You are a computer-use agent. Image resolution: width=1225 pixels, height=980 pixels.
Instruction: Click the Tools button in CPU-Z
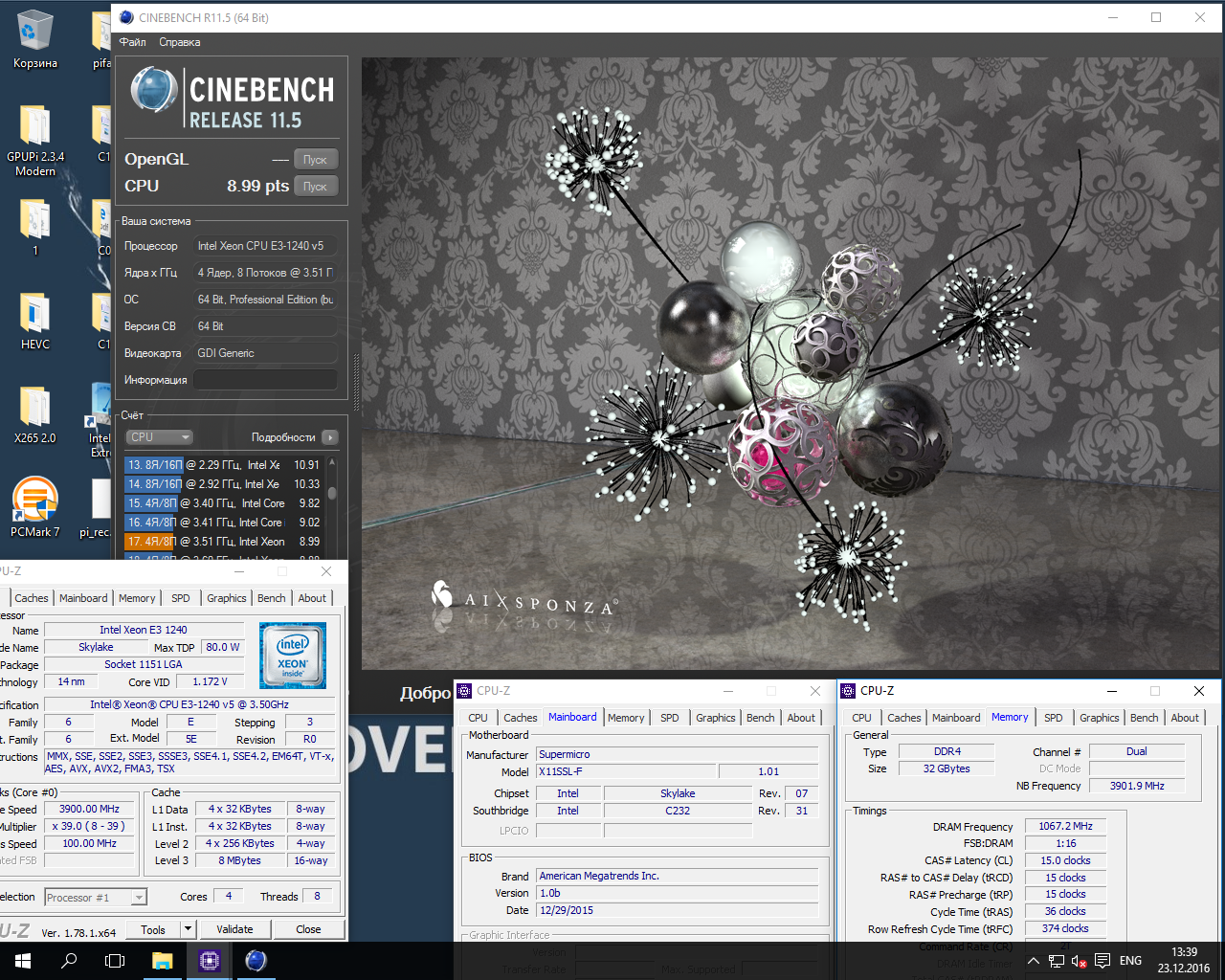click(x=153, y=929)
